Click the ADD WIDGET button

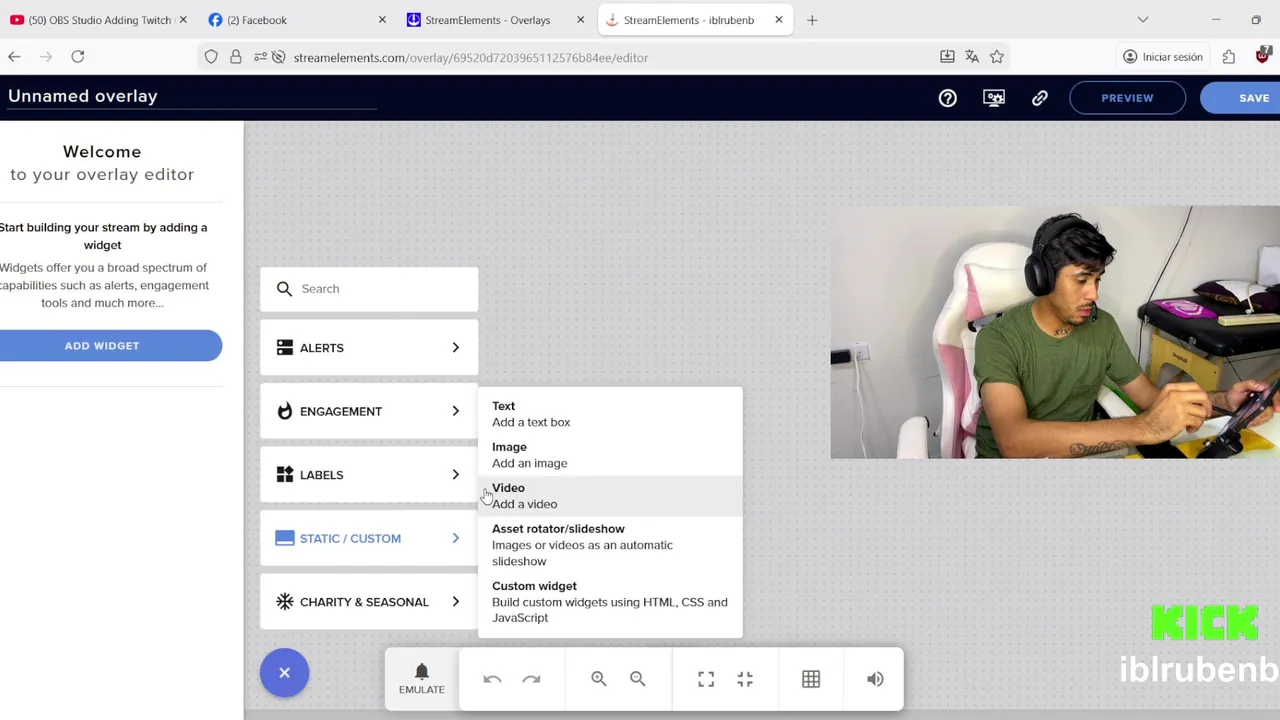pos(102,346)
